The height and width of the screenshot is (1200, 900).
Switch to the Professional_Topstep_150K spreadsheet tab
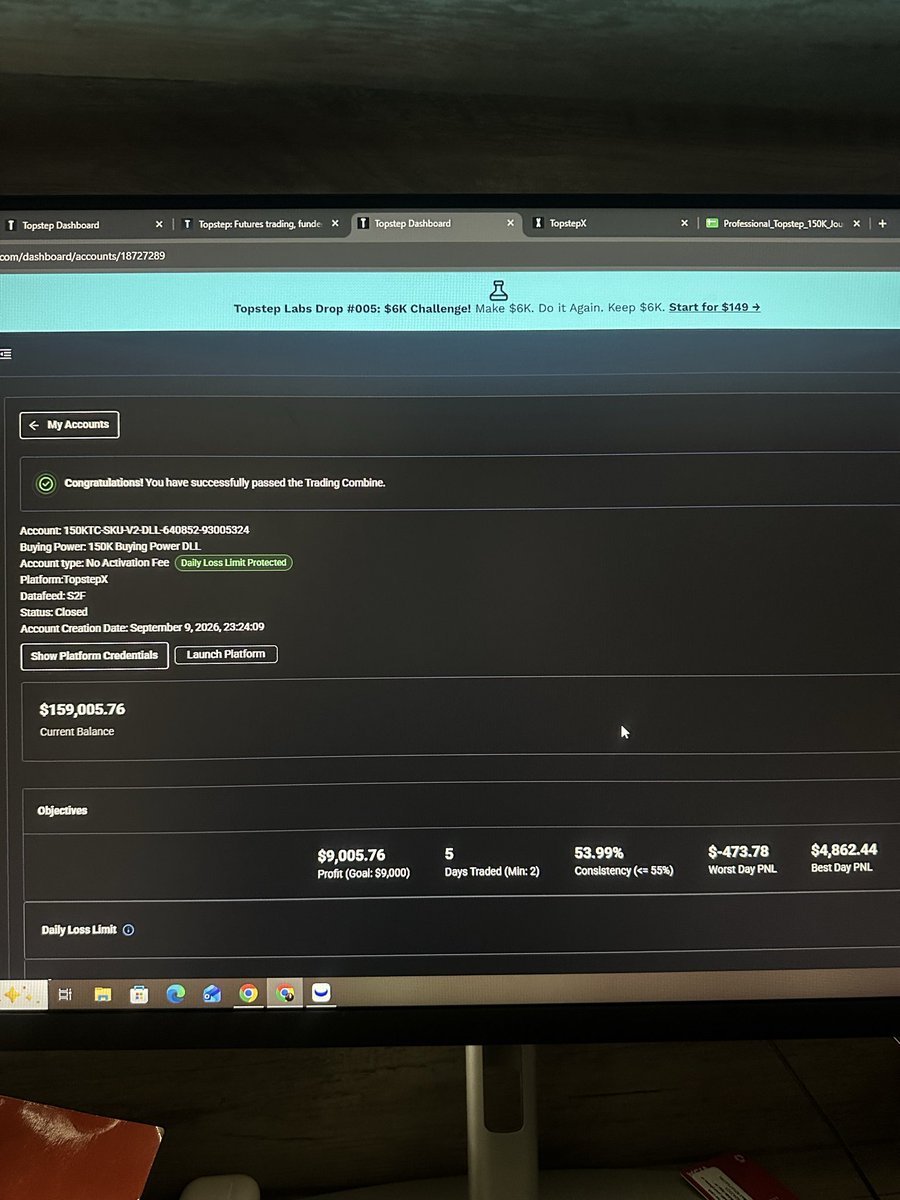click(x=784, y=225)
